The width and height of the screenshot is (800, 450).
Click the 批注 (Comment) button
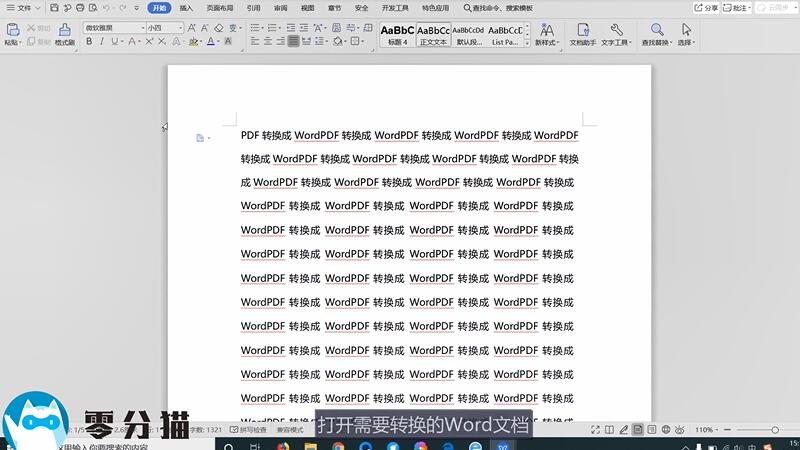click(739, 8)
